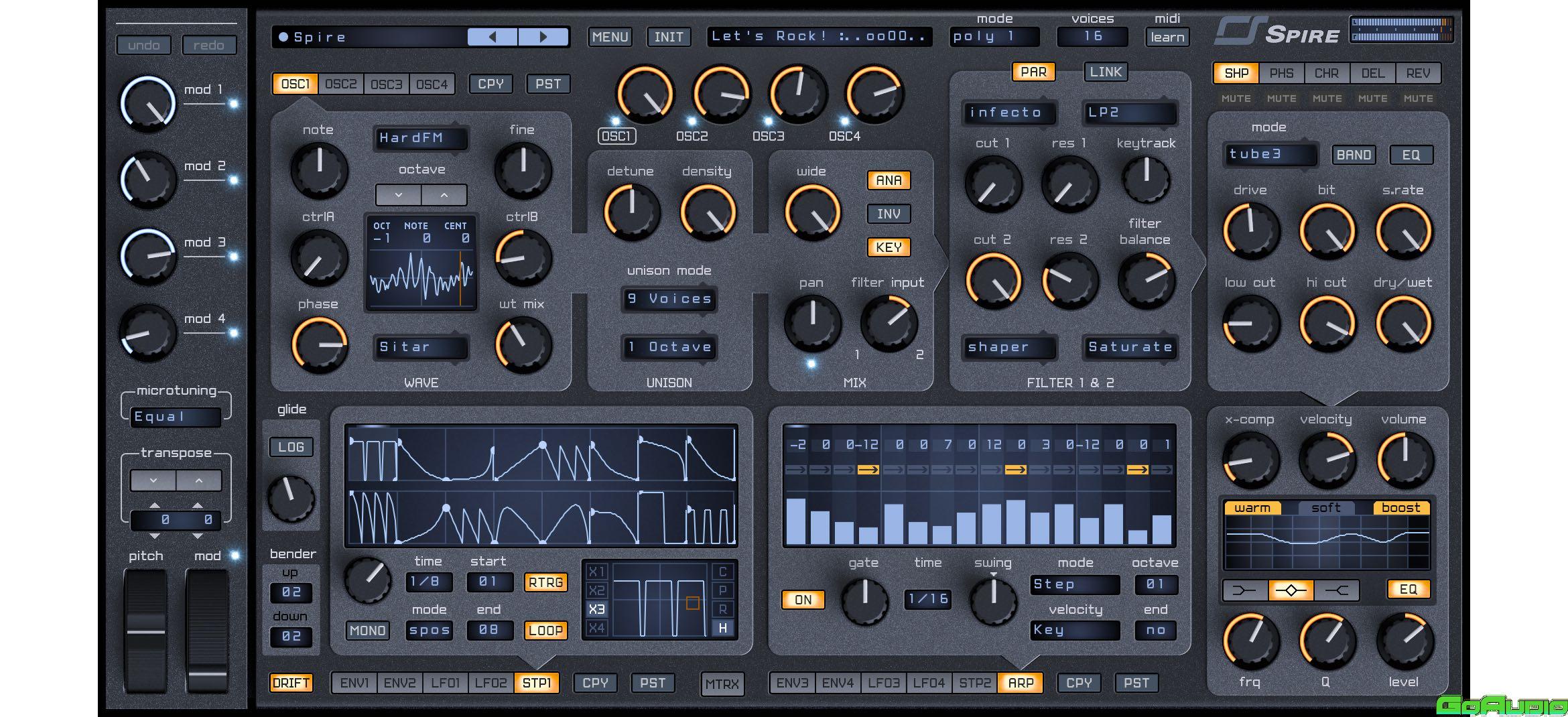Image resolution: width=1568 pixels, height=717 pixels.
Task: Open the STP2 stepper tab
Action: click(975, 683)
